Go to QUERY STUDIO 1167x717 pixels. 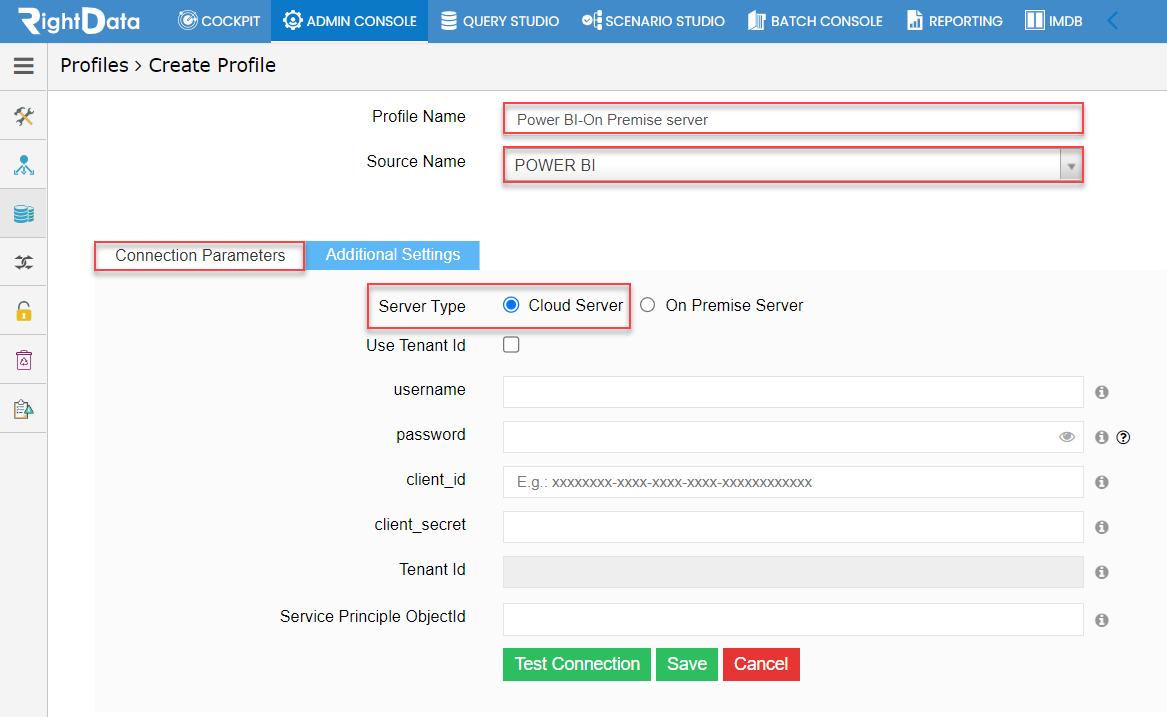[x=499, y=21]
